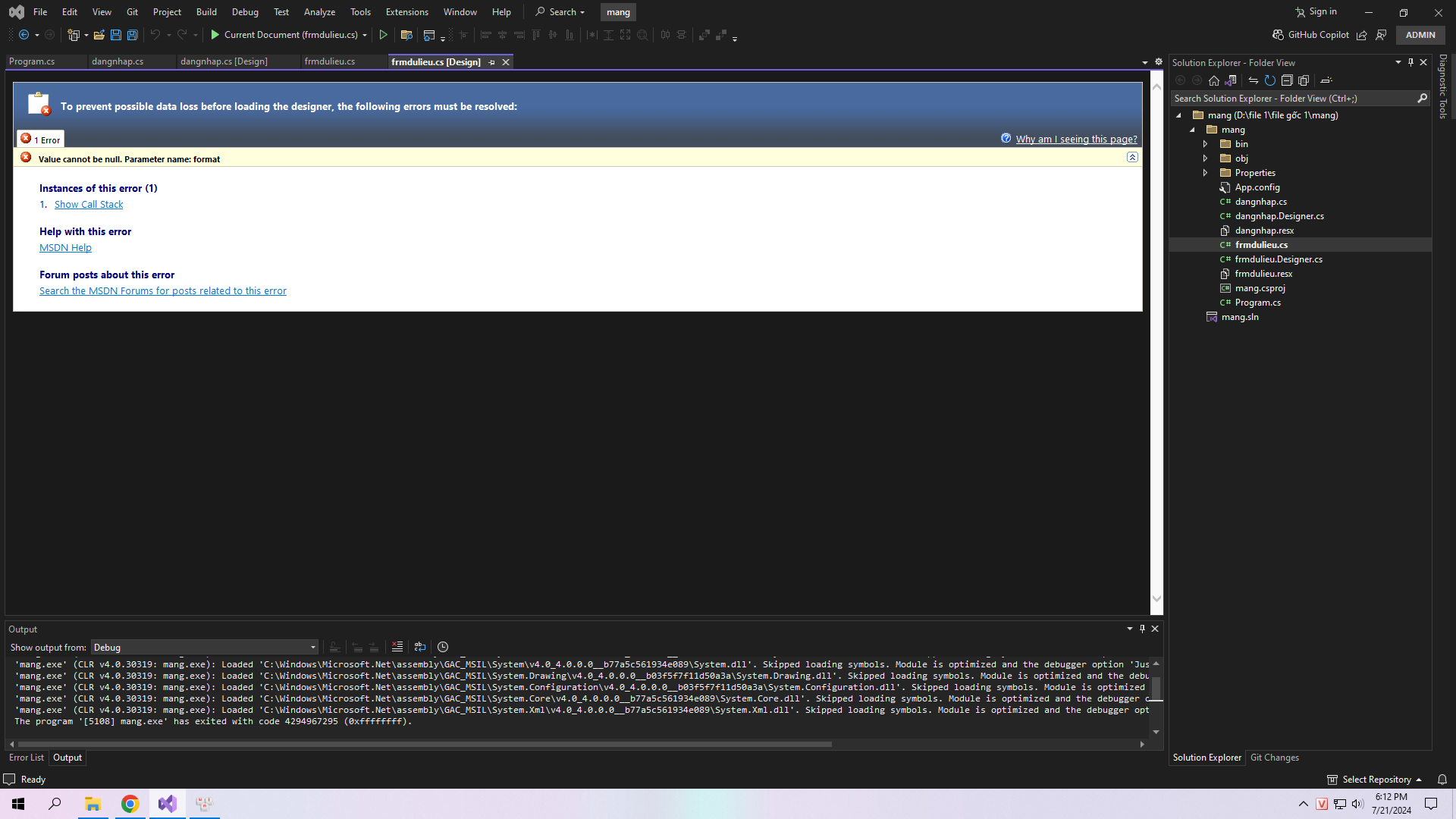Expand the bin folder in Solution Explorer
The width and height of the screenshot is (1456, 819).
(x=1205, y=144)
